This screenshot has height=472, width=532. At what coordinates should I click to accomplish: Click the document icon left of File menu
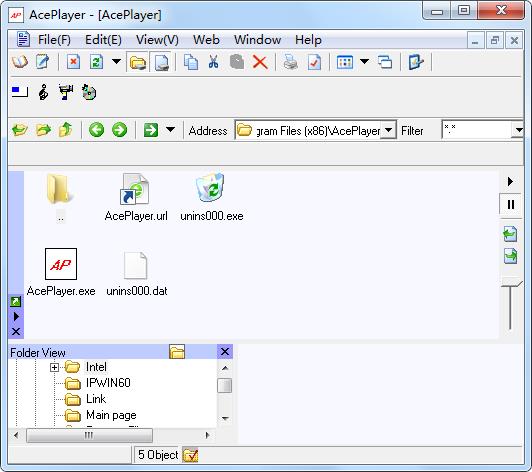pyautogui.click(x=23, y=39)
